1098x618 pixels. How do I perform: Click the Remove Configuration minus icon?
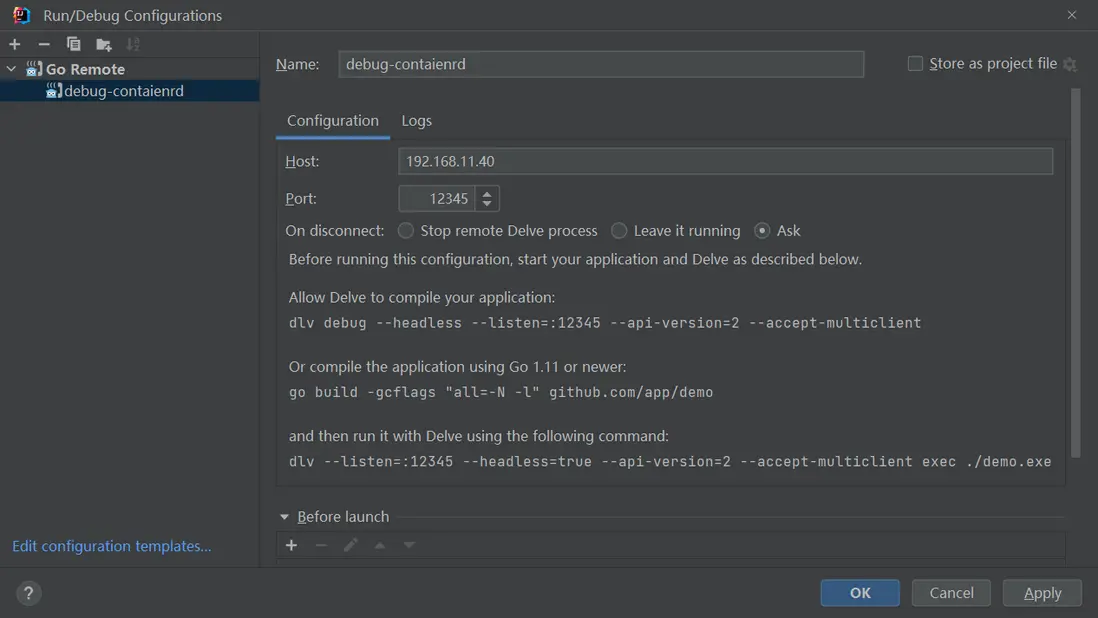coord(44,44)
